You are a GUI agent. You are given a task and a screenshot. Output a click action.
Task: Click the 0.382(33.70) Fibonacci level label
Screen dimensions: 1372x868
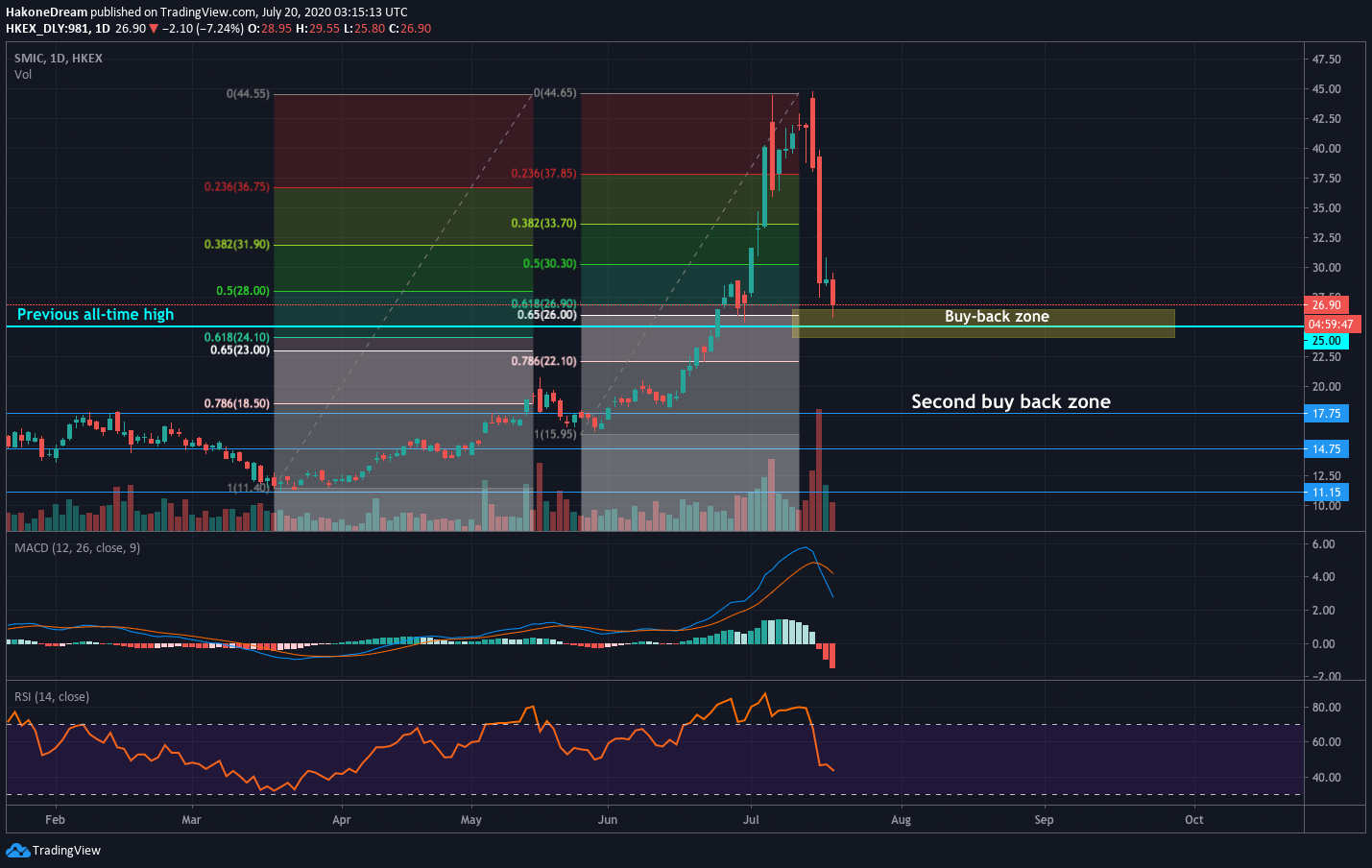(544, 224)
